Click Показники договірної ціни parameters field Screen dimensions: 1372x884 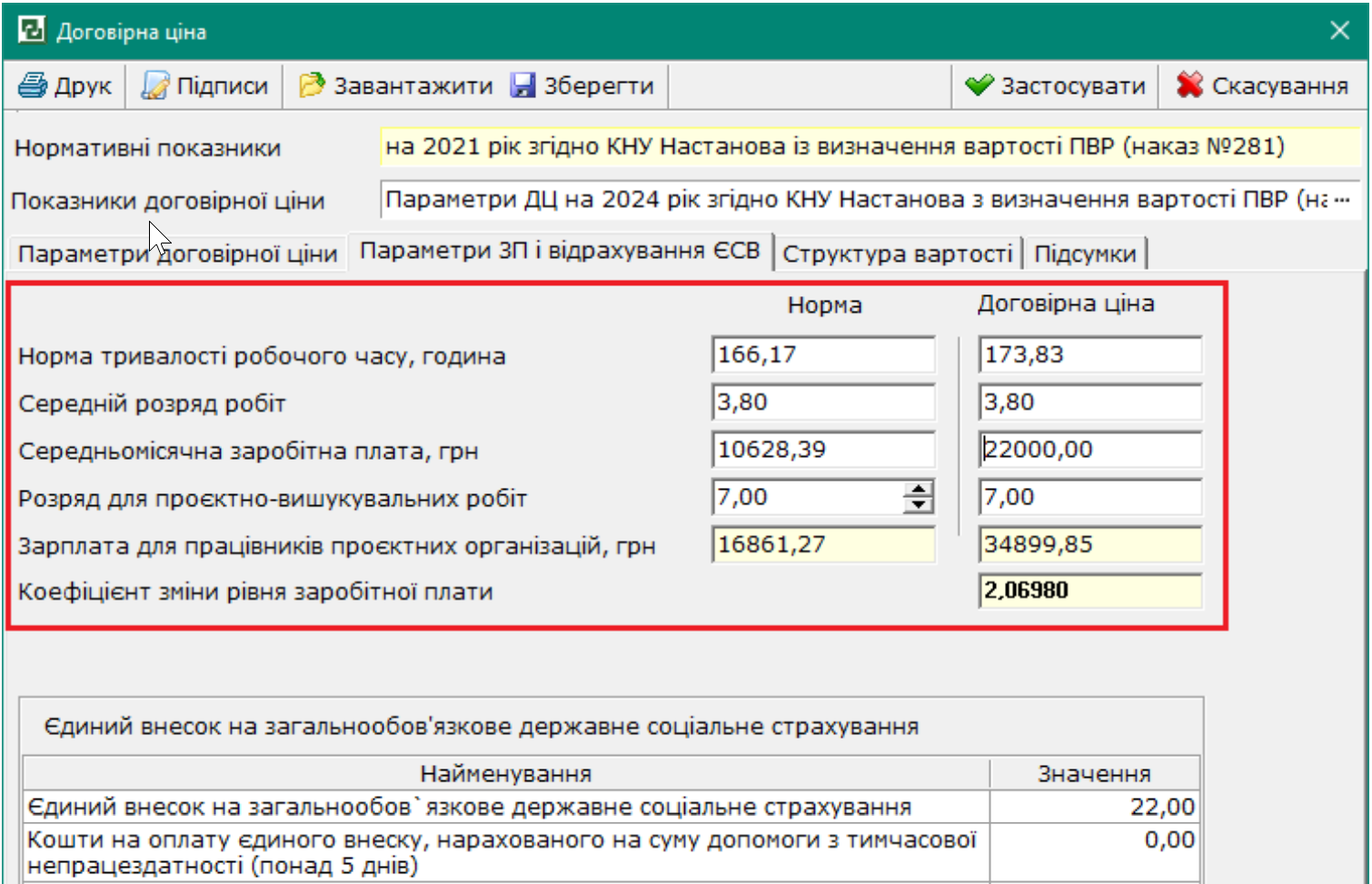pos(854,200)
